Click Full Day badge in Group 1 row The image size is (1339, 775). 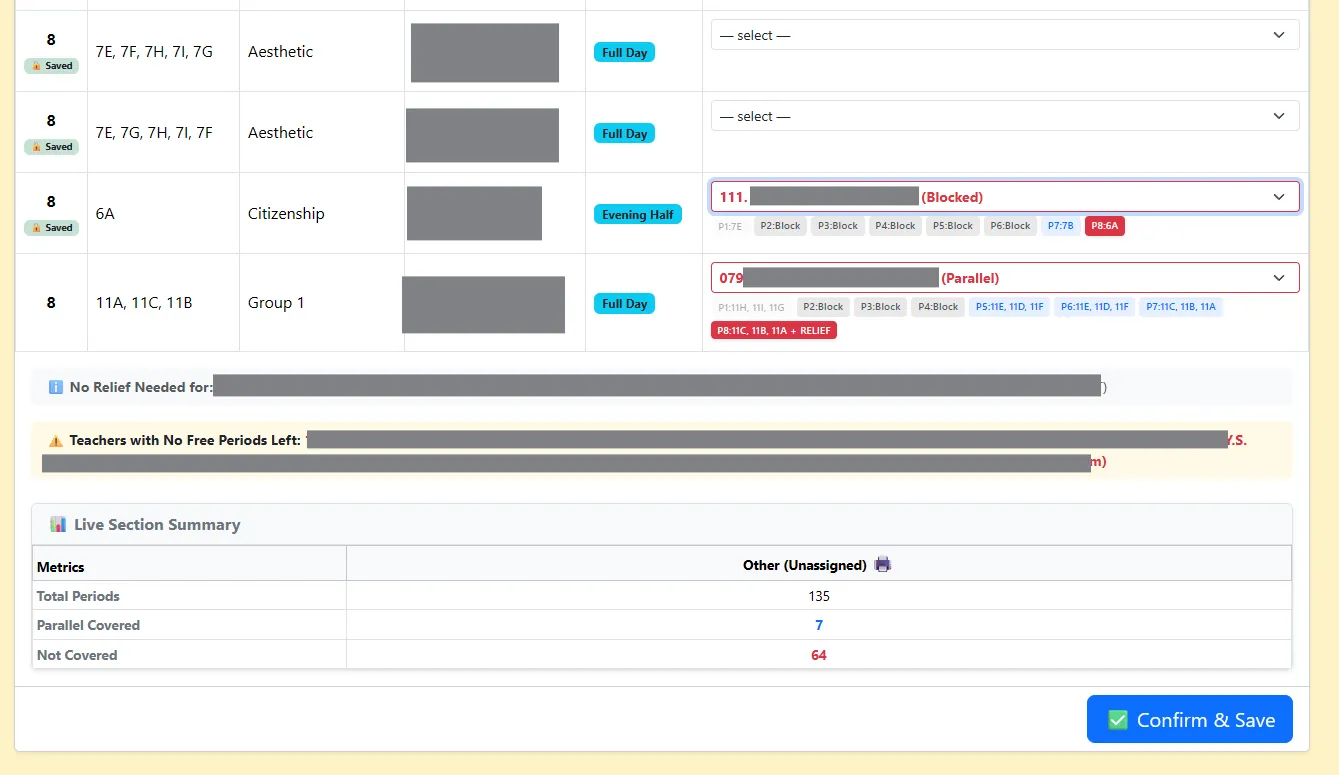pyautogui.click(x=624, y=304)
